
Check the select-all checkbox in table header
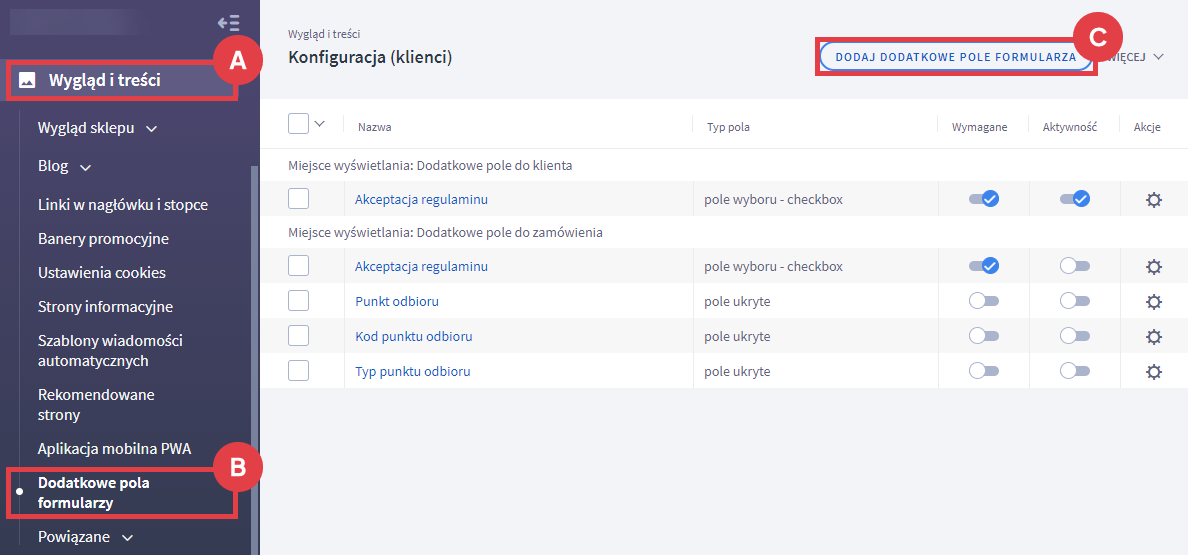tap(298, 124)
